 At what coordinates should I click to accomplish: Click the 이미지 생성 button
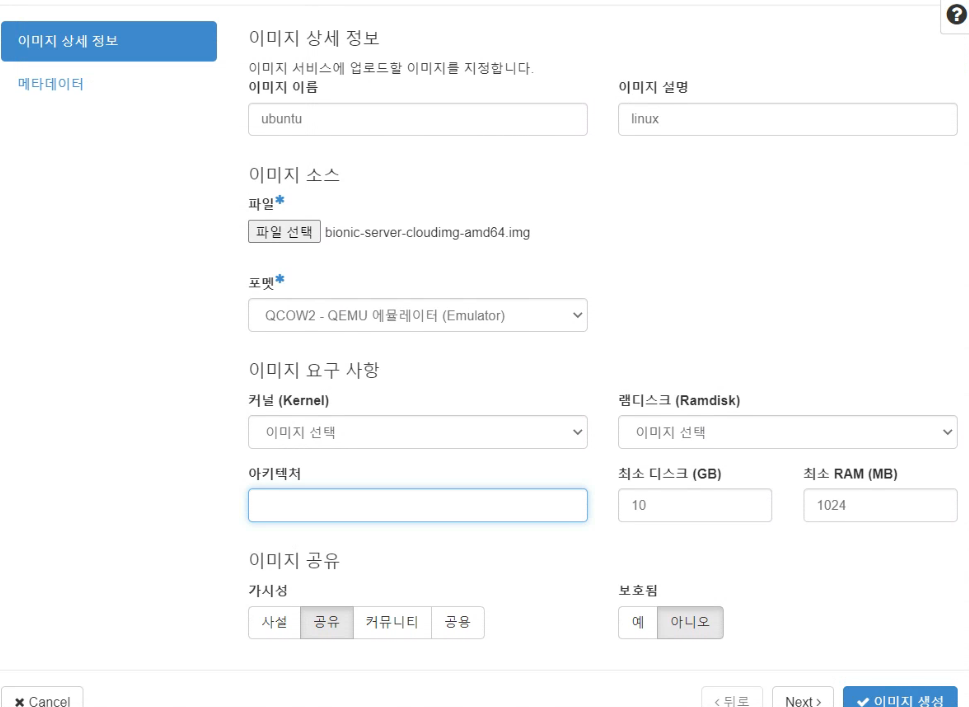point(900,698)
